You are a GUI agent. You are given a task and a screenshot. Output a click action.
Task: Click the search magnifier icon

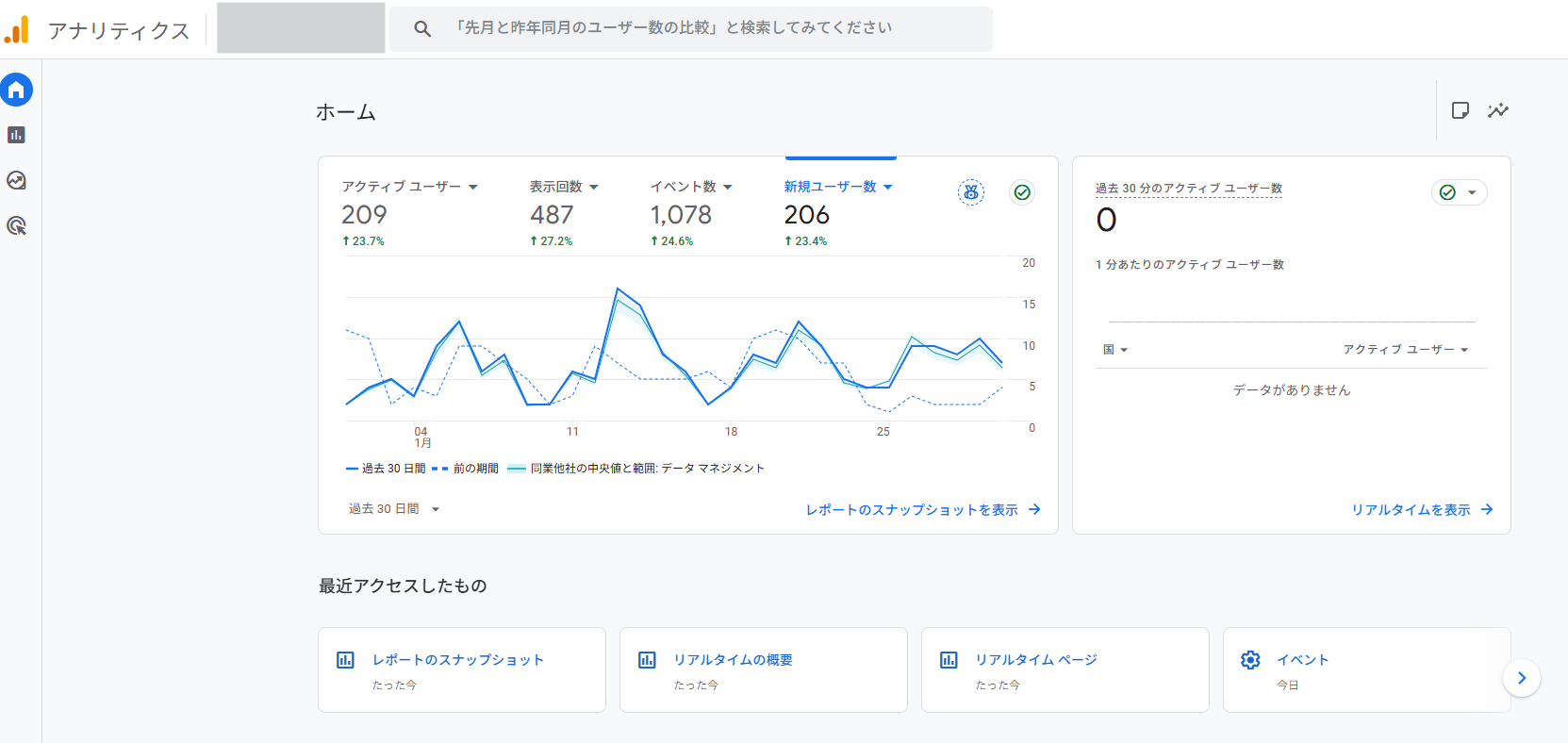[422, 29]
